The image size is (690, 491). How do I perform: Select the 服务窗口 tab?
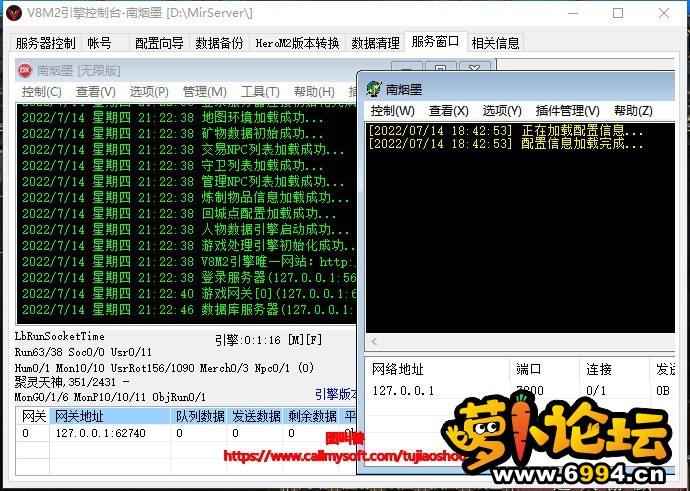[435, 42]
